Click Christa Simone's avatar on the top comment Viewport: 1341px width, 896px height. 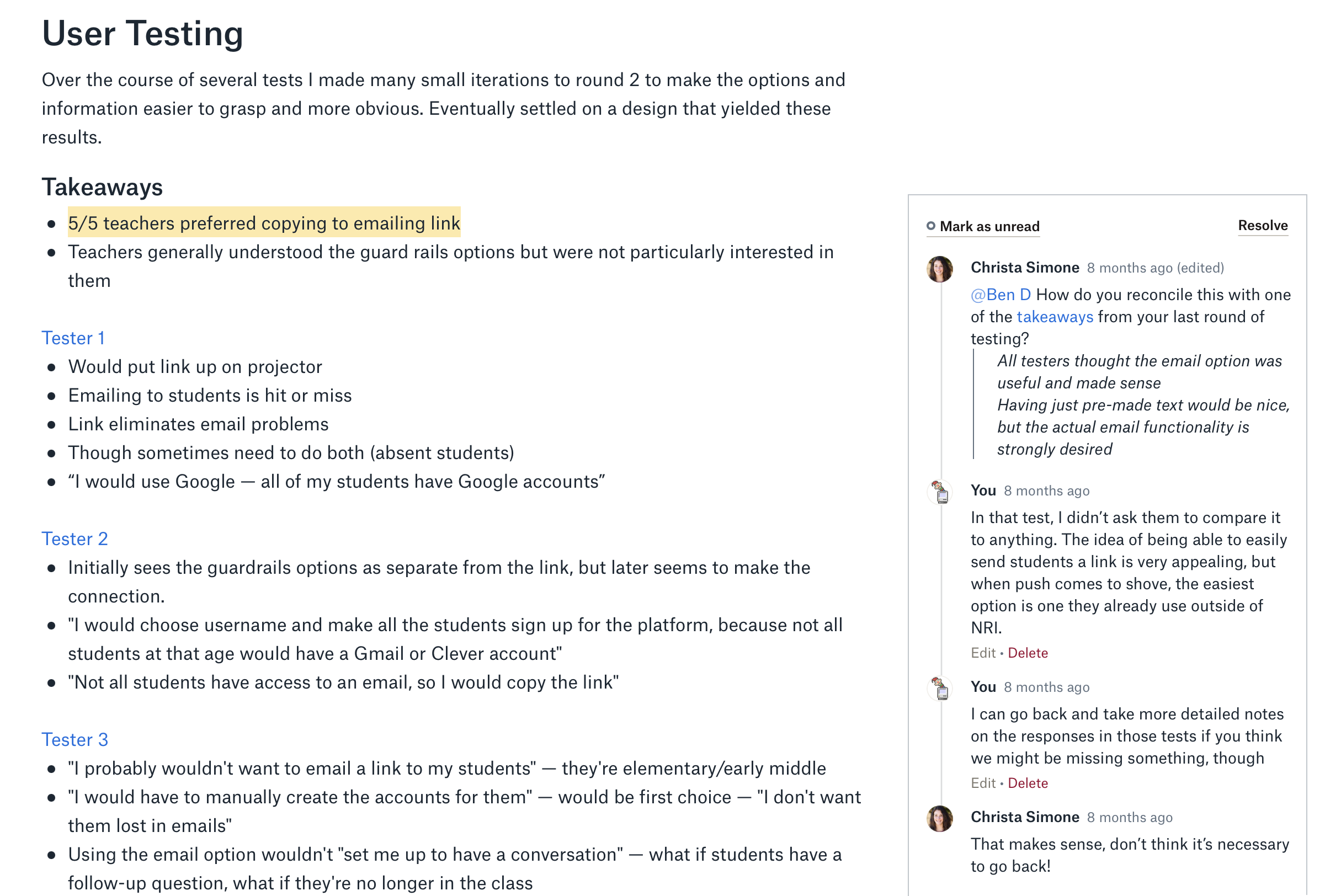[x=939, y=269]
